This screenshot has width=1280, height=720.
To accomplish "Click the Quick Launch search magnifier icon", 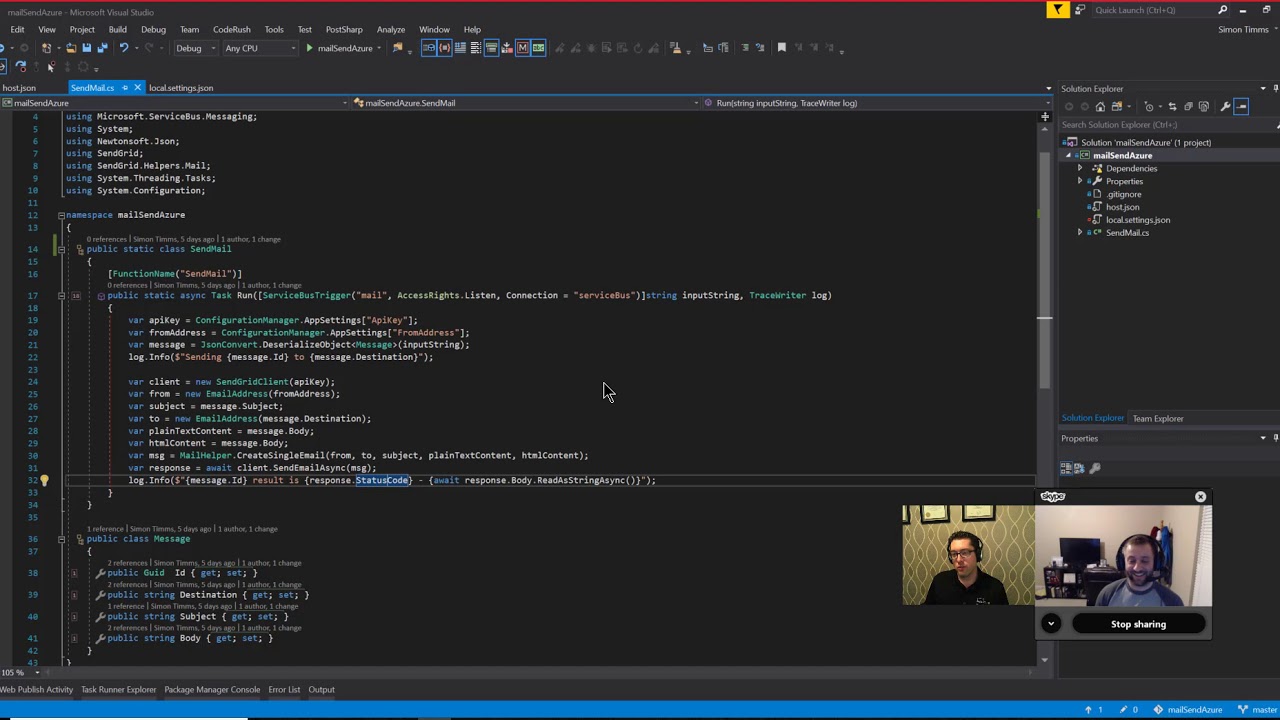I will [x=1222, y=10].
